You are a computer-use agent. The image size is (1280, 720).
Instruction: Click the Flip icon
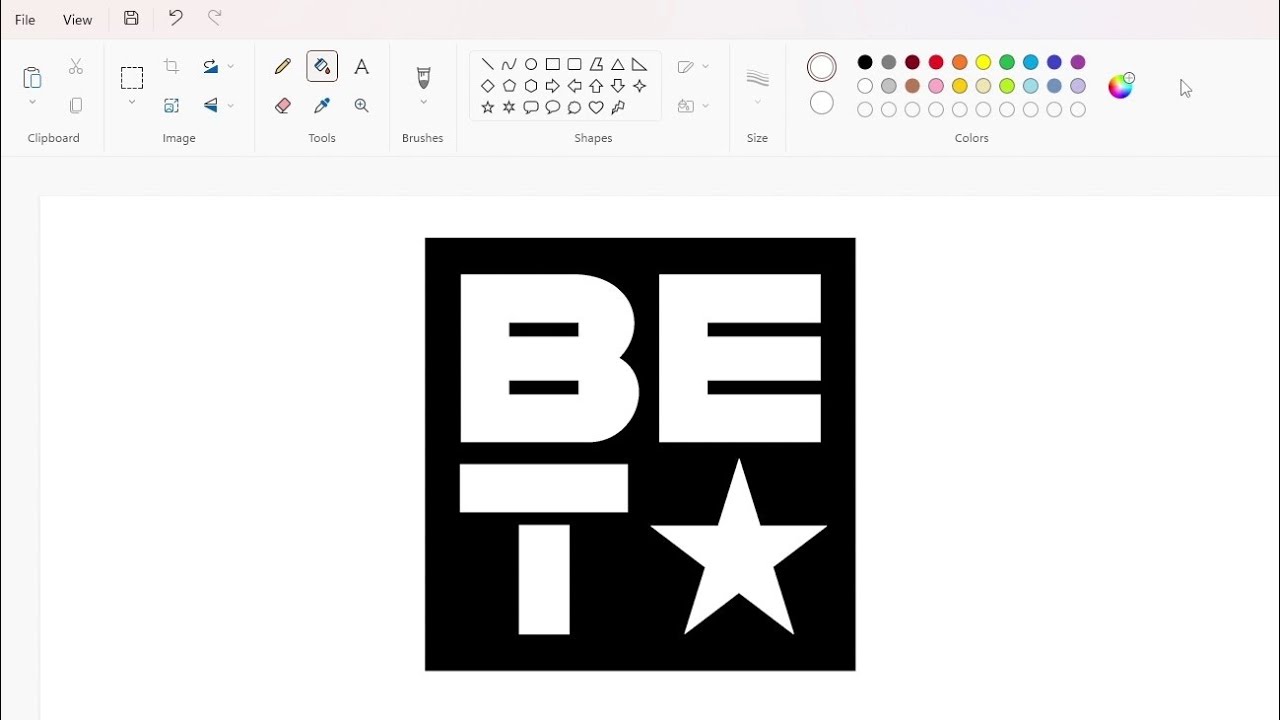(x=211, y=105)
